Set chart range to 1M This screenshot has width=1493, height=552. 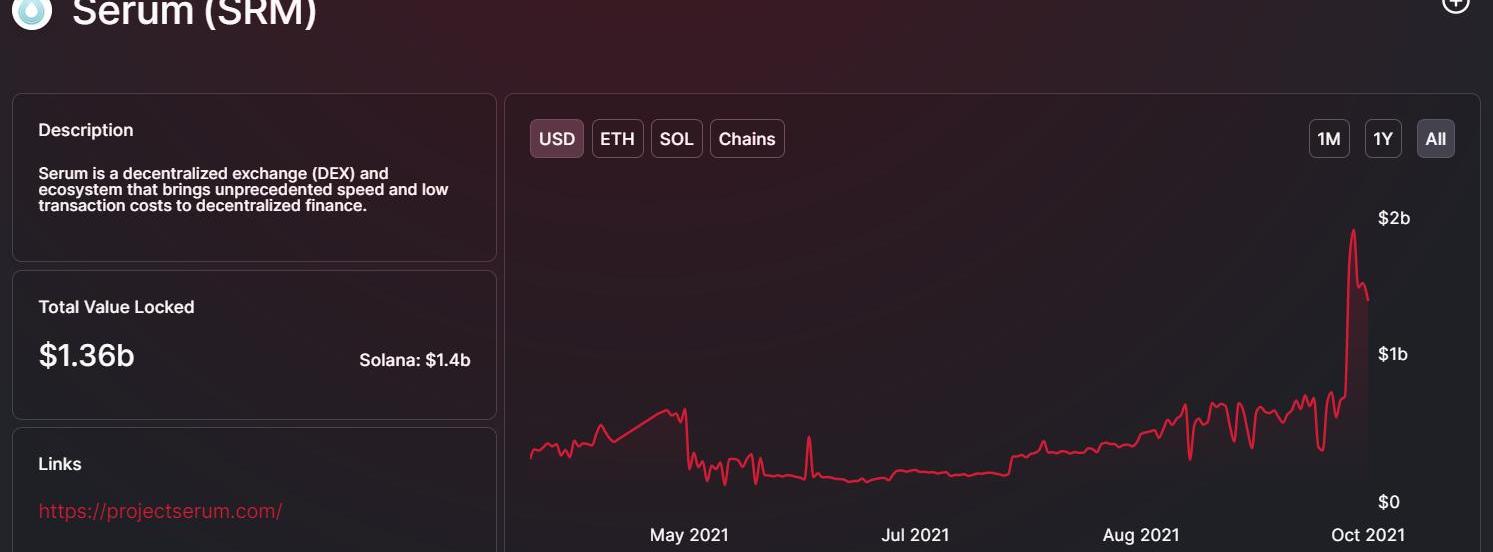tap(1329, 139)
